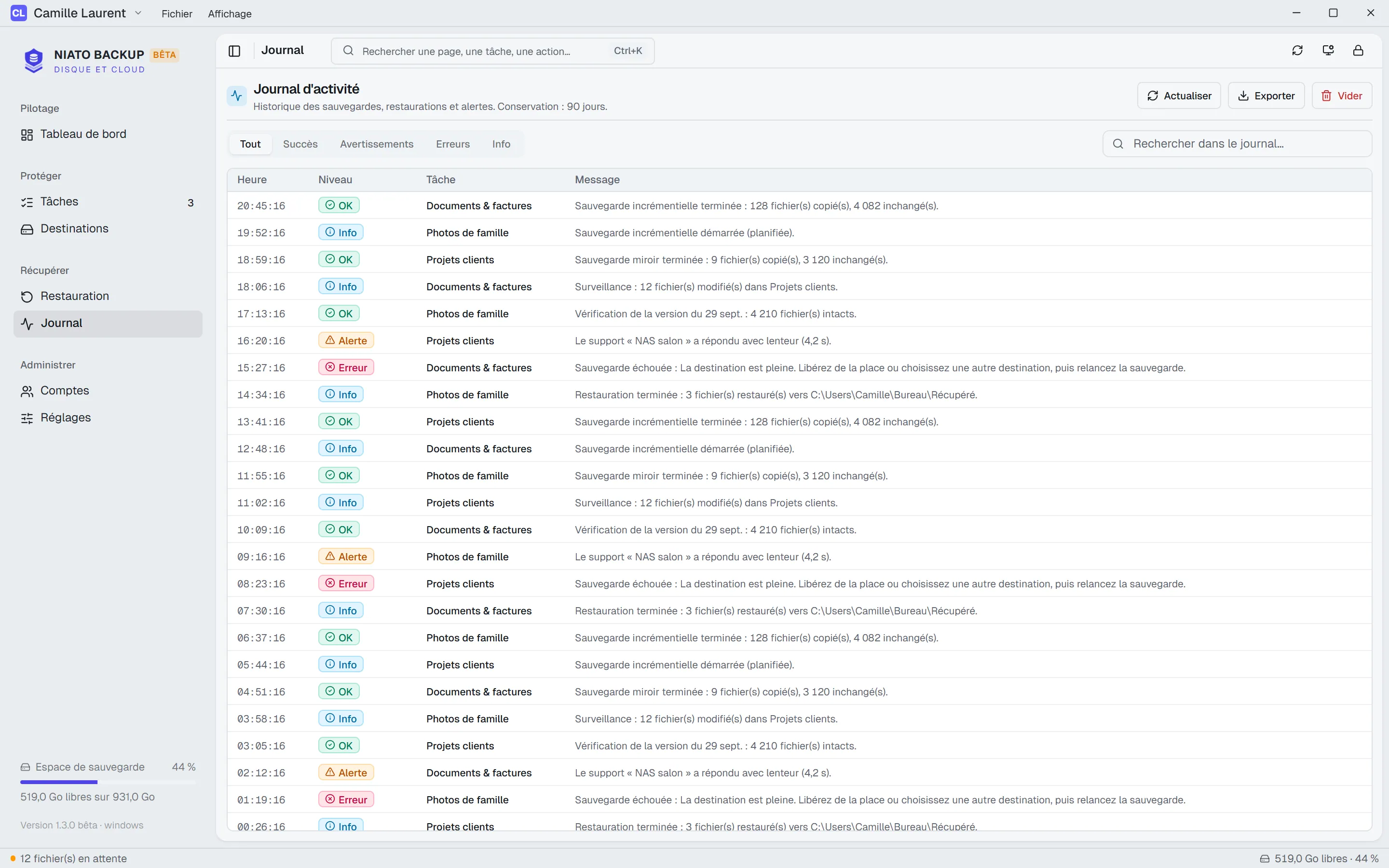The image size is (1389, 868).
Task: Click the Niveau column header
Action: coord(335,180)
